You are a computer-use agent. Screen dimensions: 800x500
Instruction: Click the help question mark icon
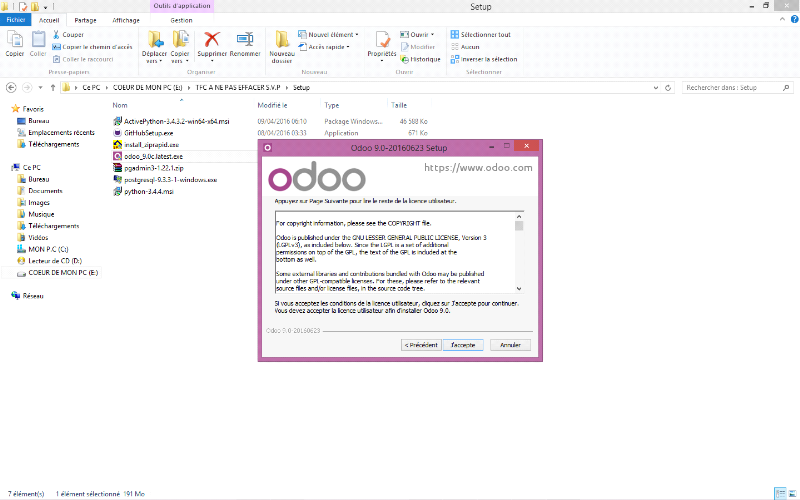[x=794, y=19]
